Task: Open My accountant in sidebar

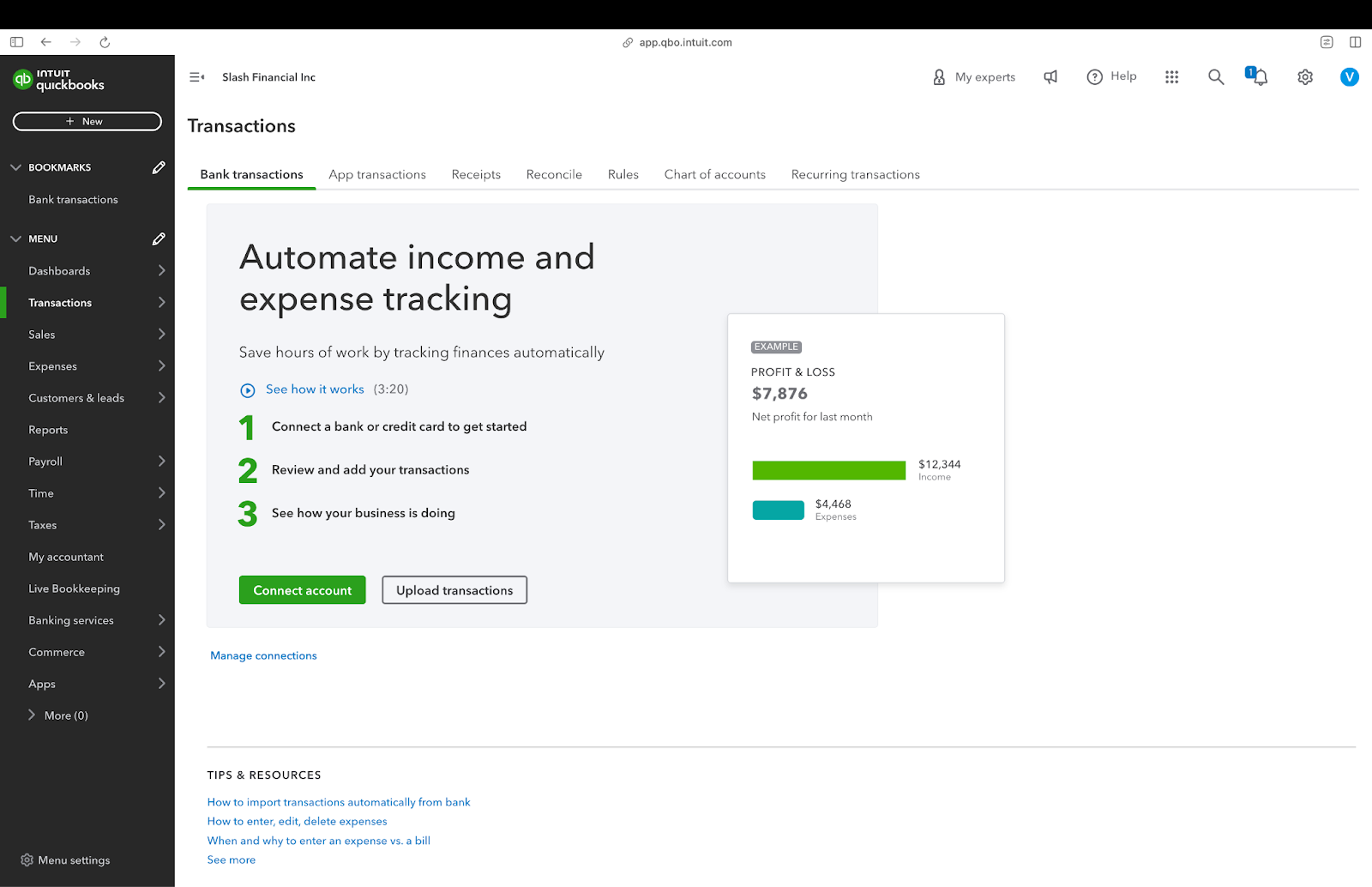Action: [x=66, y=557]
